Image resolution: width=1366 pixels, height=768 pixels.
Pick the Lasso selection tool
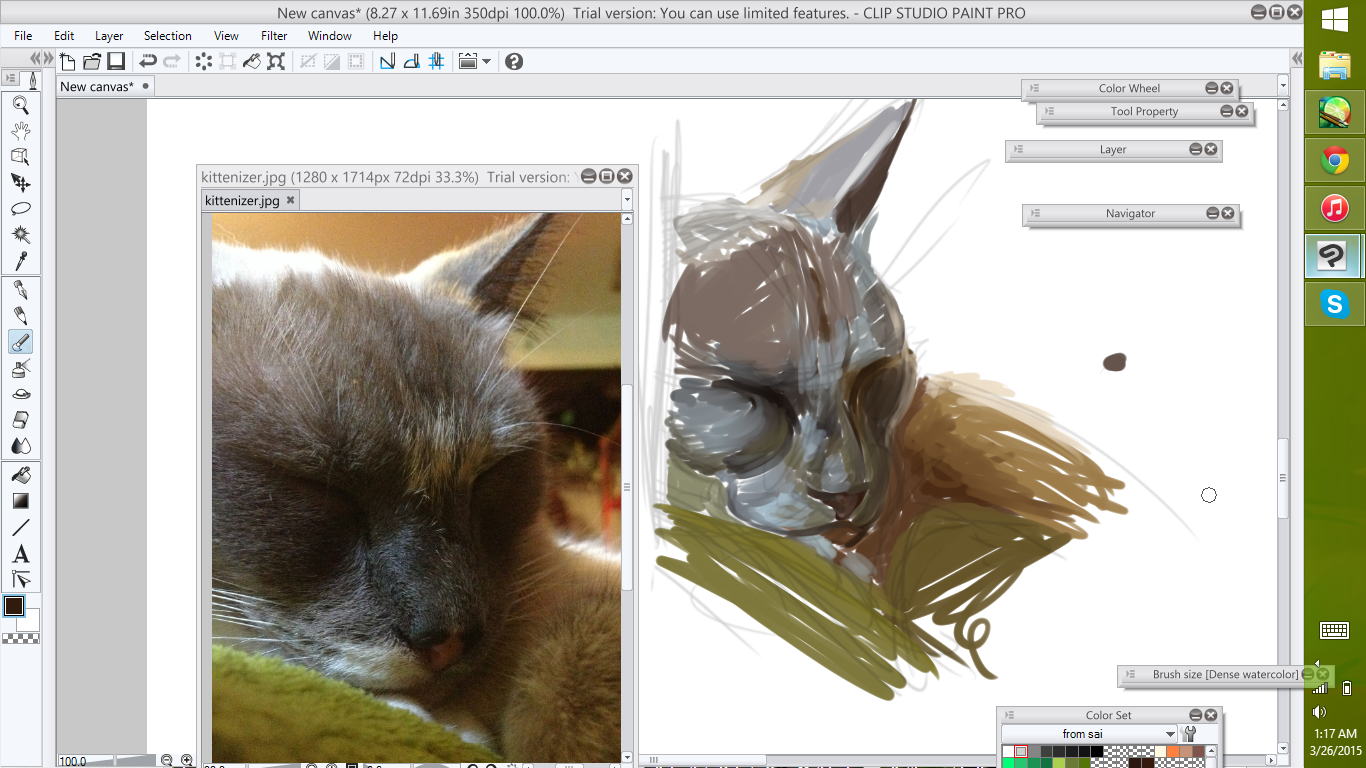coord(20,209)
